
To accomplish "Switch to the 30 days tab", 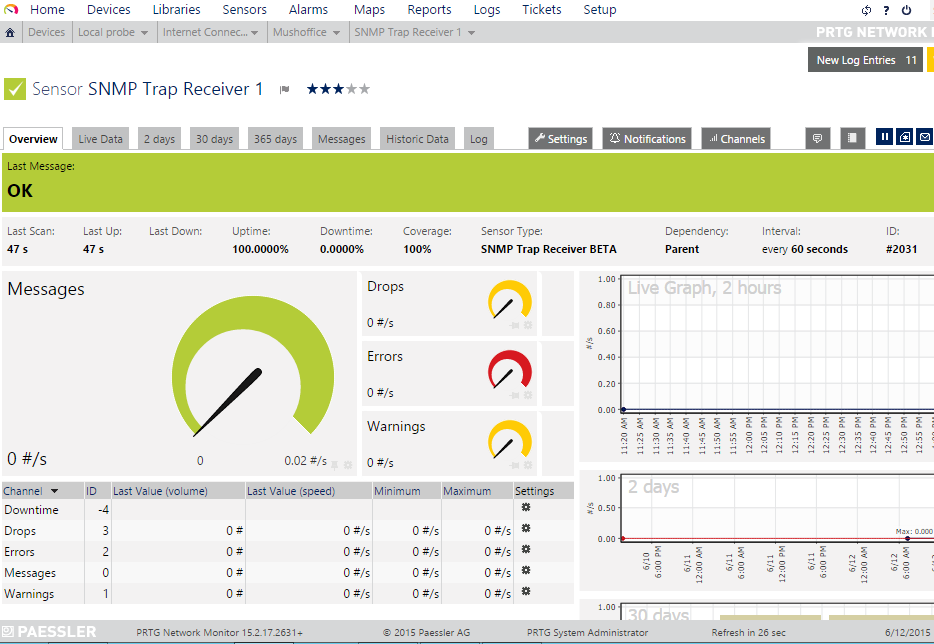I will pos(214,139).
